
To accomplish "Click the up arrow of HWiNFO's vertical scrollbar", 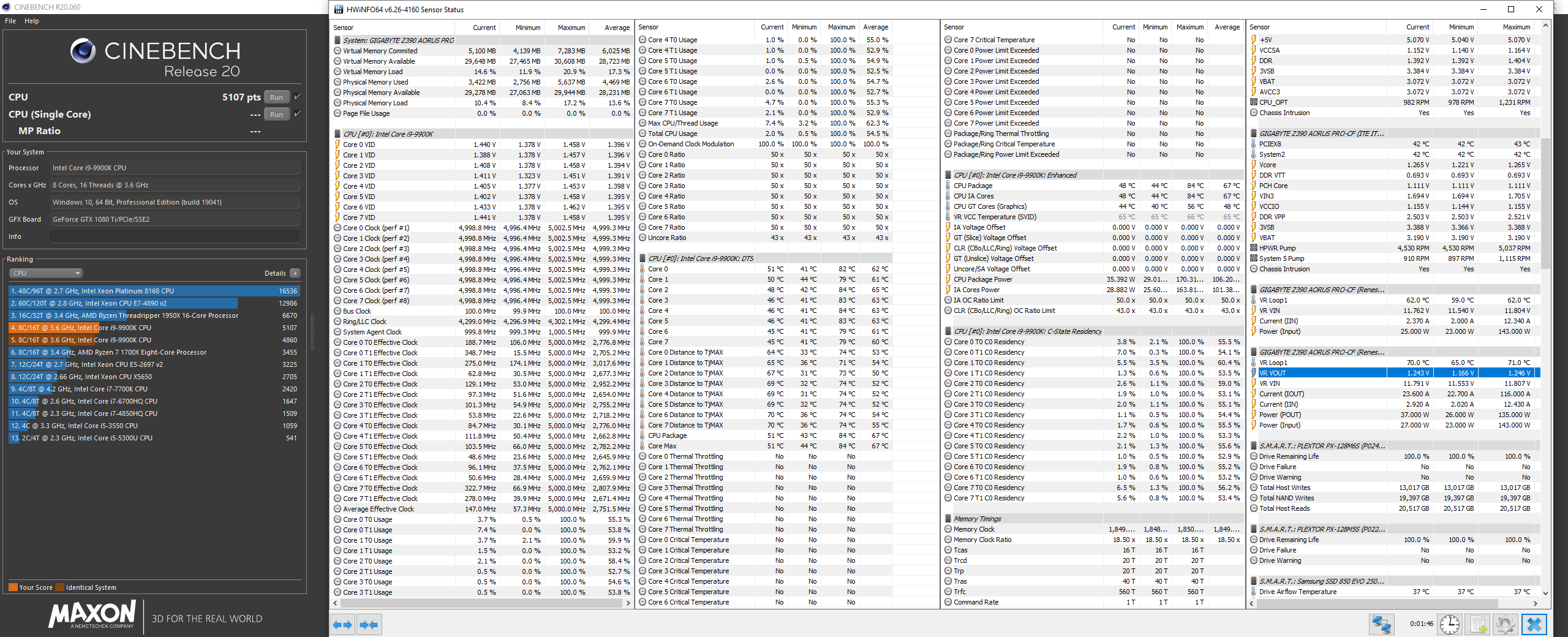I will coord(1545,25).
